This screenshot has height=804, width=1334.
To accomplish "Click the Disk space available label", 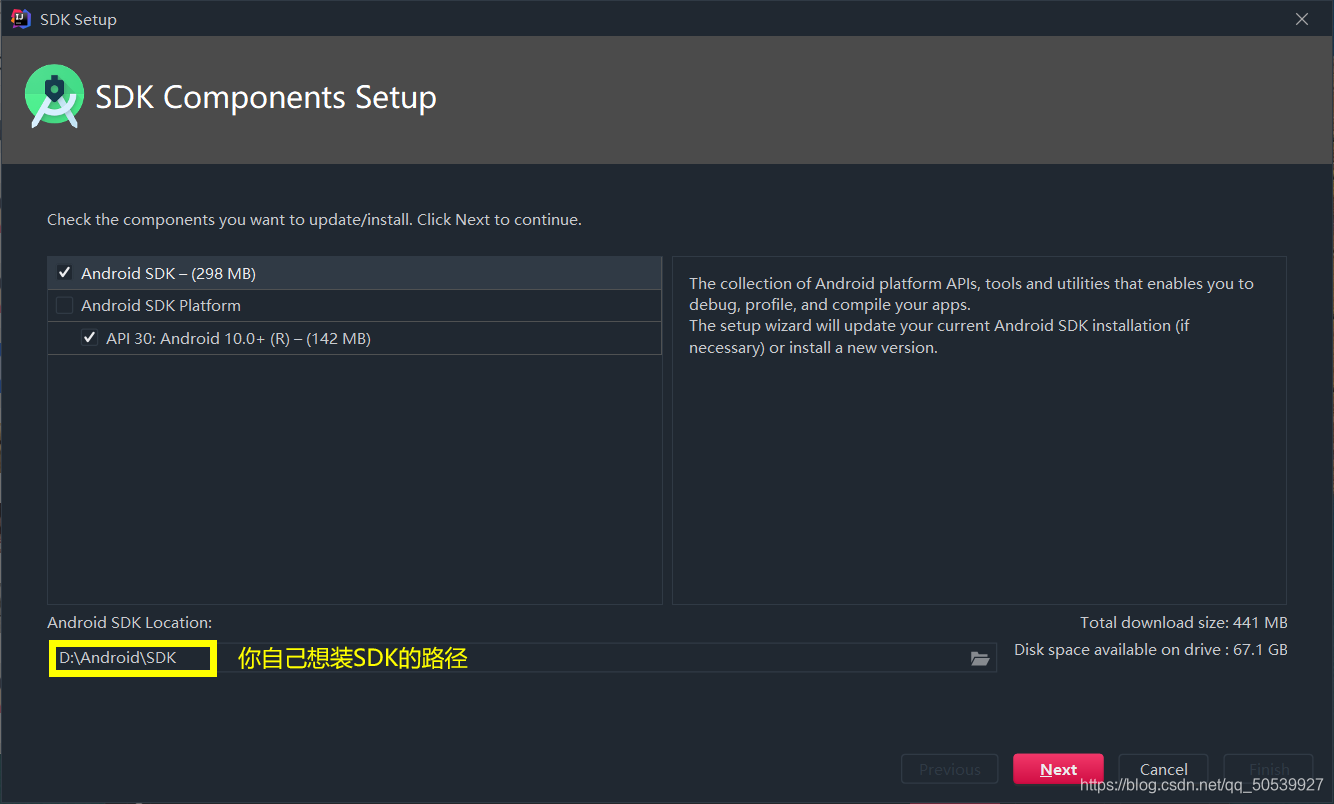I will (1150, 649).
